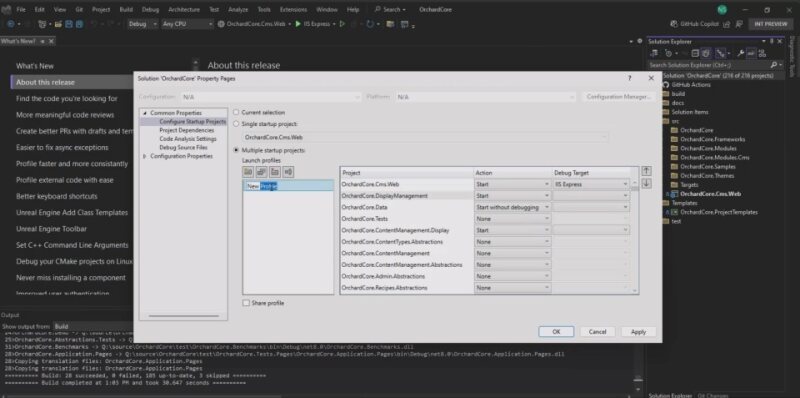Click Cancel in the Property Pages dialog
800x398 pixels.
(597, 332)
